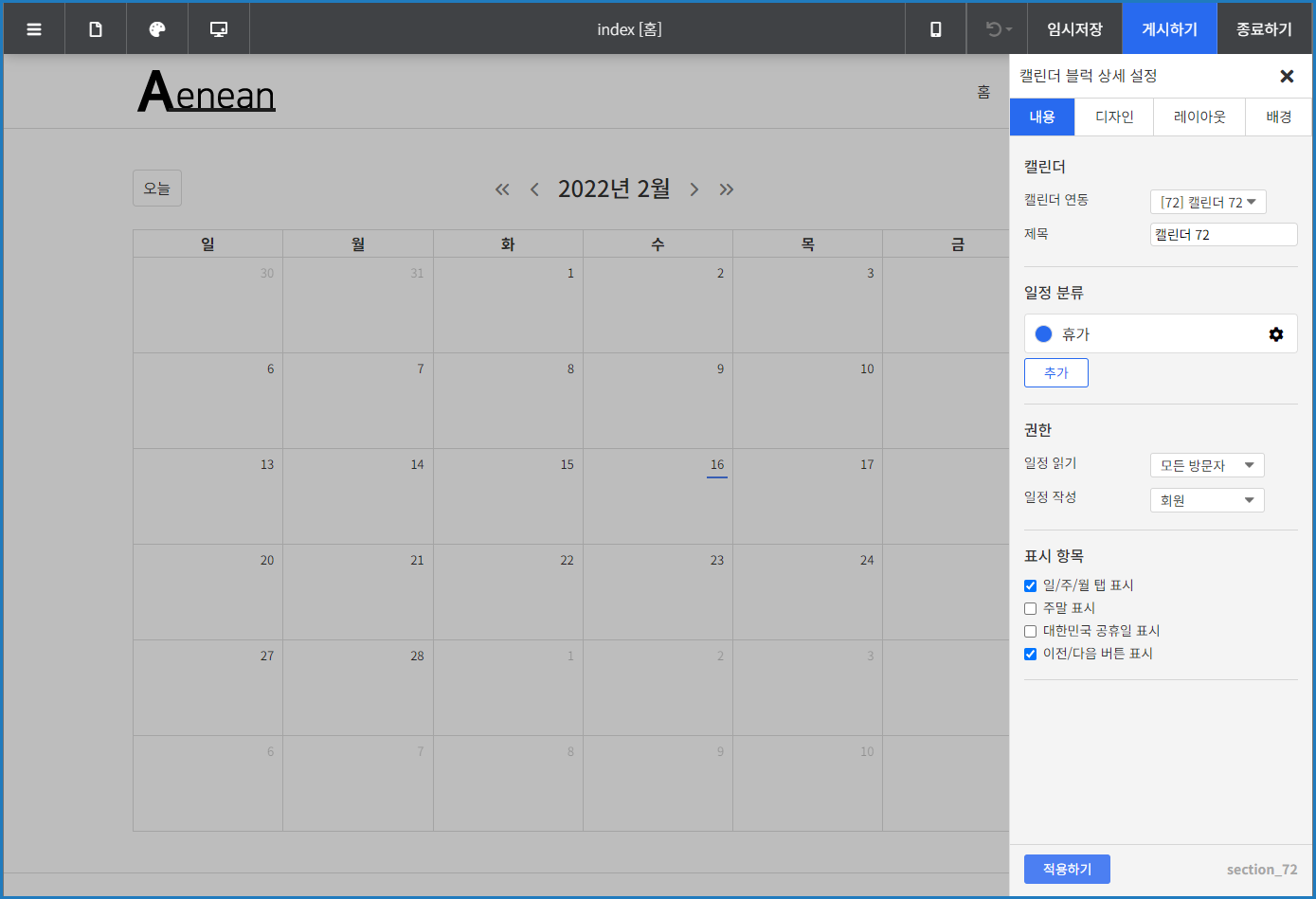Open settings gear for 휴가 category
1316x899 pixels.
[1276, 333]
